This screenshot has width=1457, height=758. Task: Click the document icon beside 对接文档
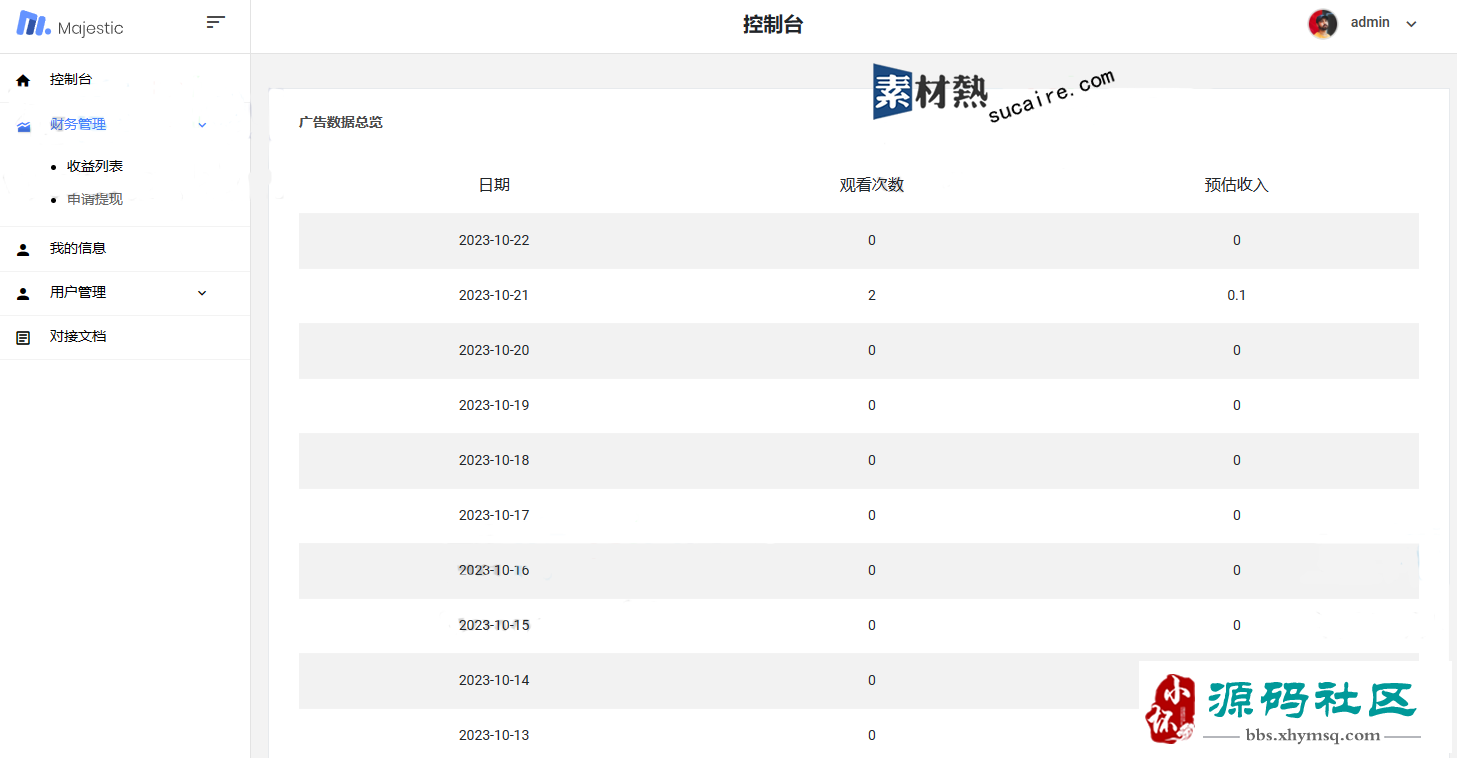click(x=23, y=338)
